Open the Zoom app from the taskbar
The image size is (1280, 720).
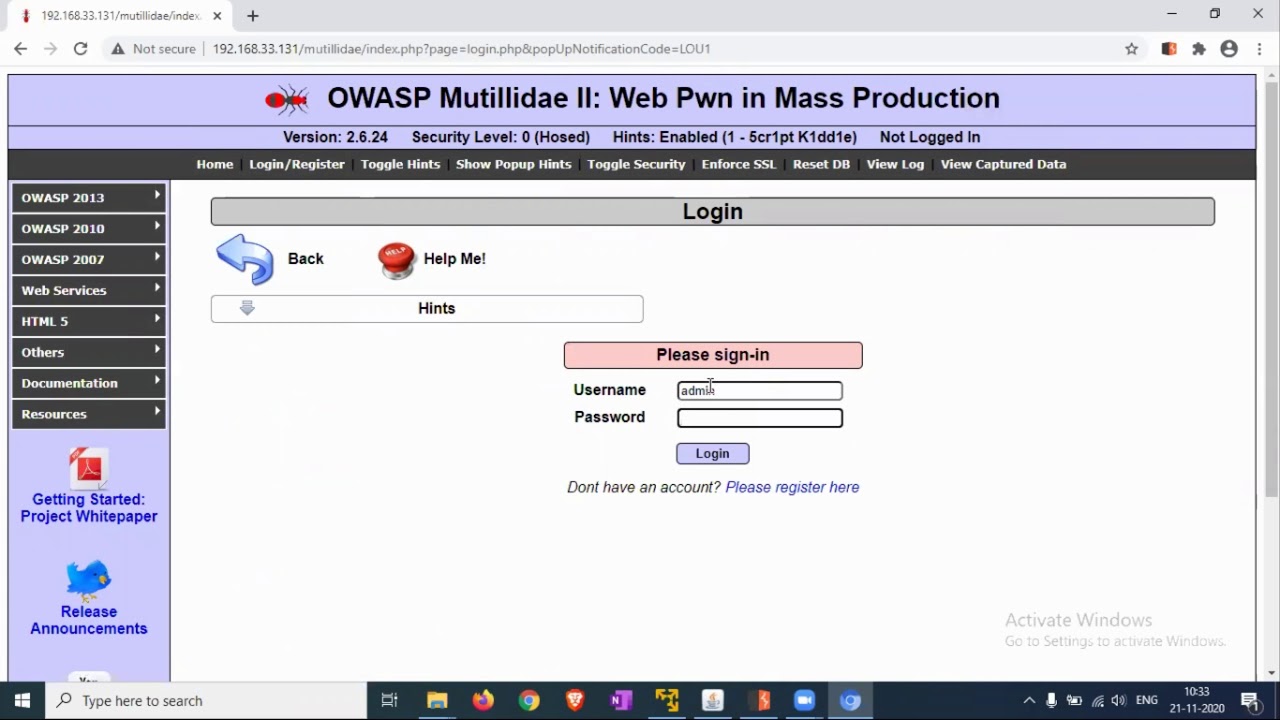[805, 701]
